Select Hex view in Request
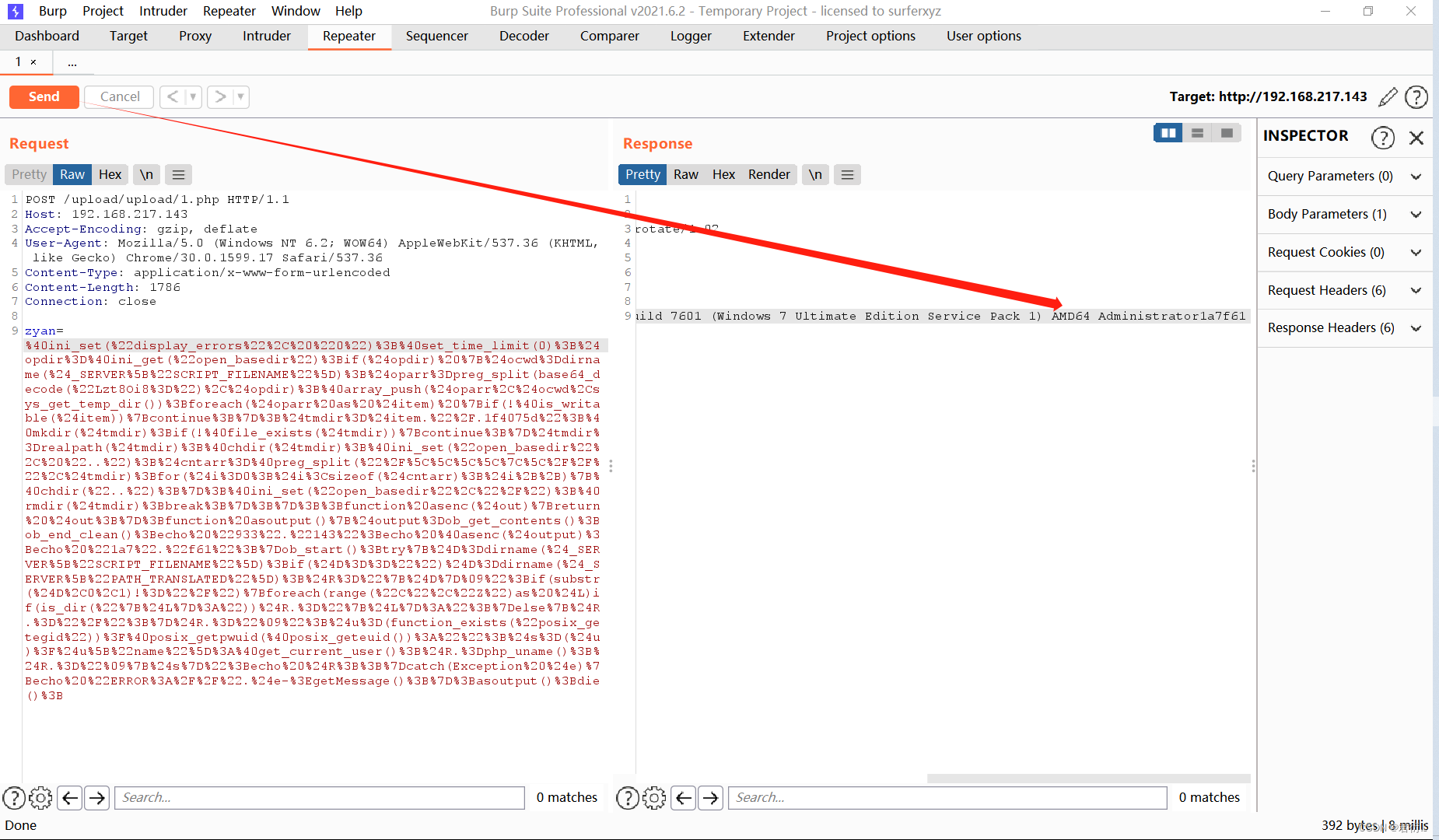This screenshot has width=1439, height=840. pos(110,174)
